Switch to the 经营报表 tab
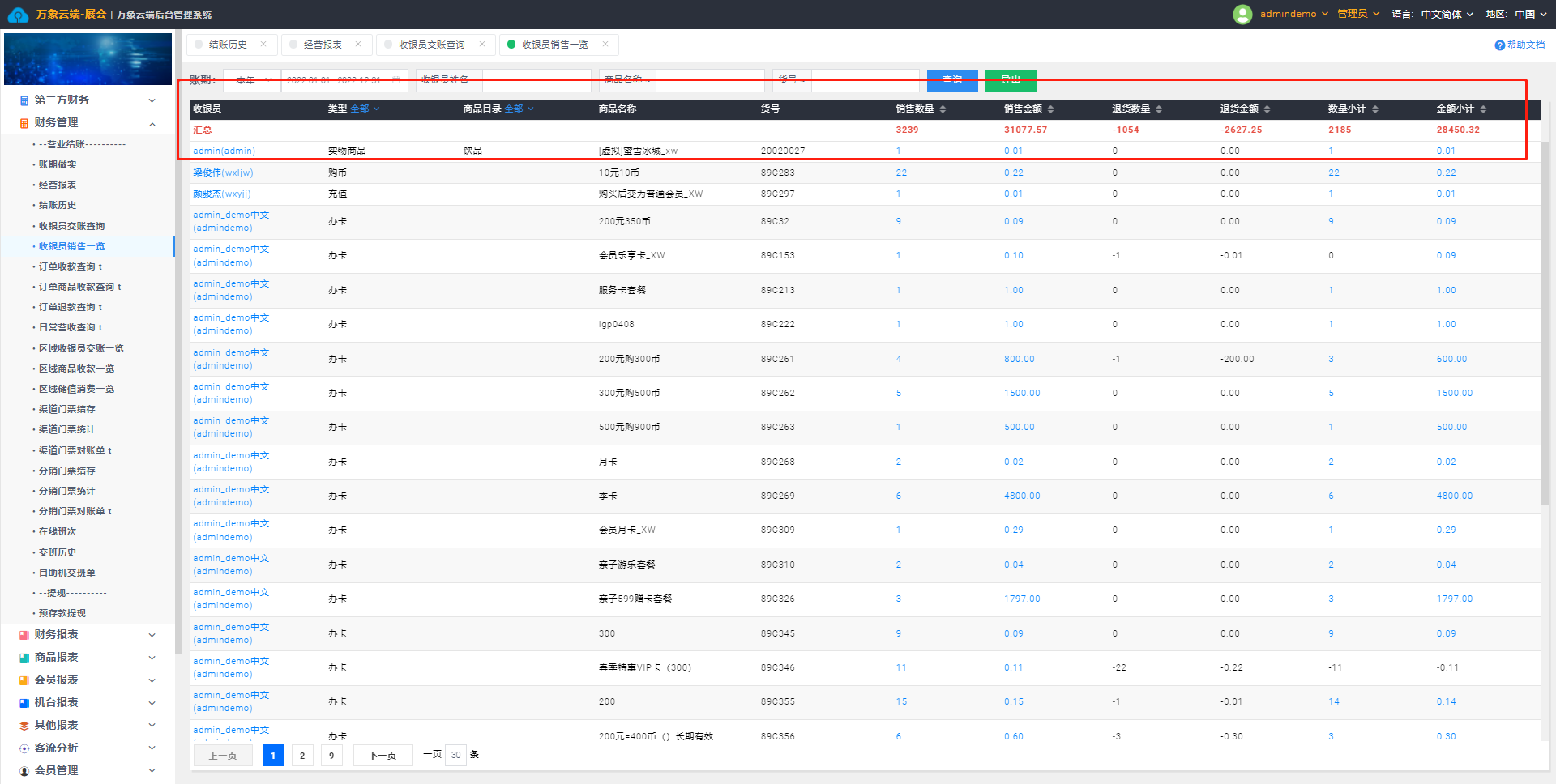Screen dimensions: 1556x784 (x=323, y=45)
